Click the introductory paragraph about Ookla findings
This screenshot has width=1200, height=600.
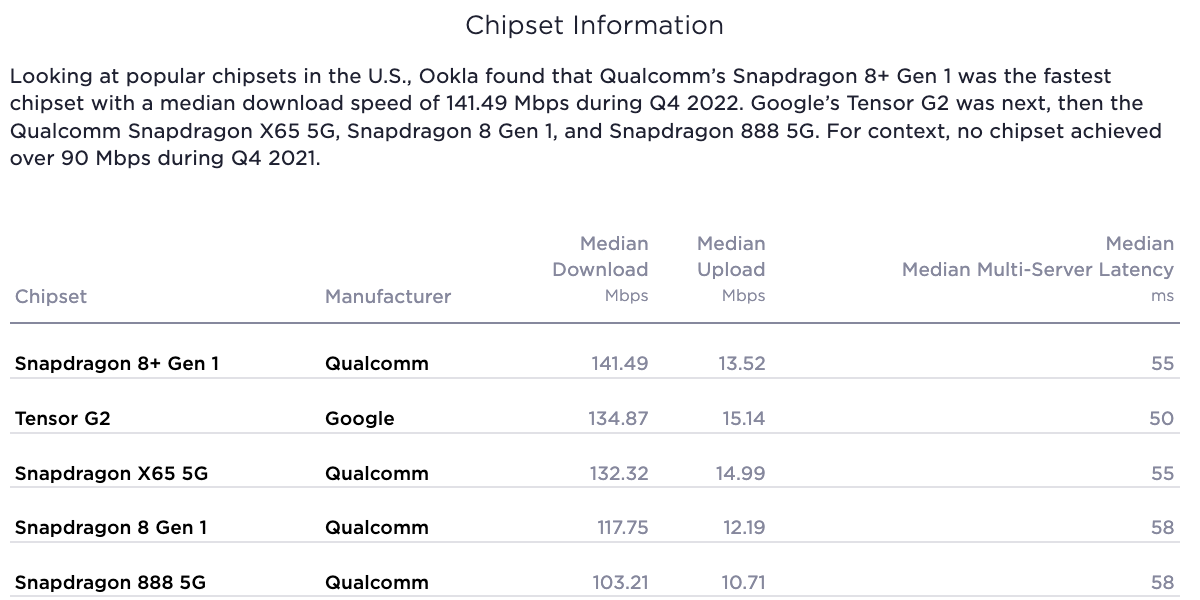click(586, 118)
